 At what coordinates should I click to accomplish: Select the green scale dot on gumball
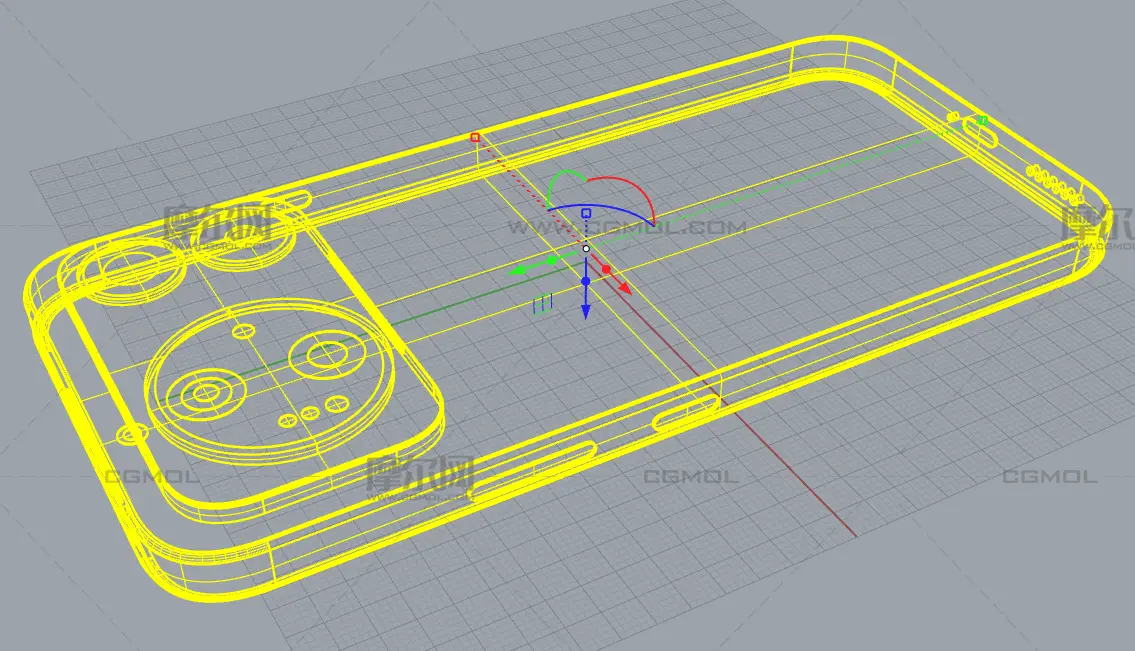(552, 260)
